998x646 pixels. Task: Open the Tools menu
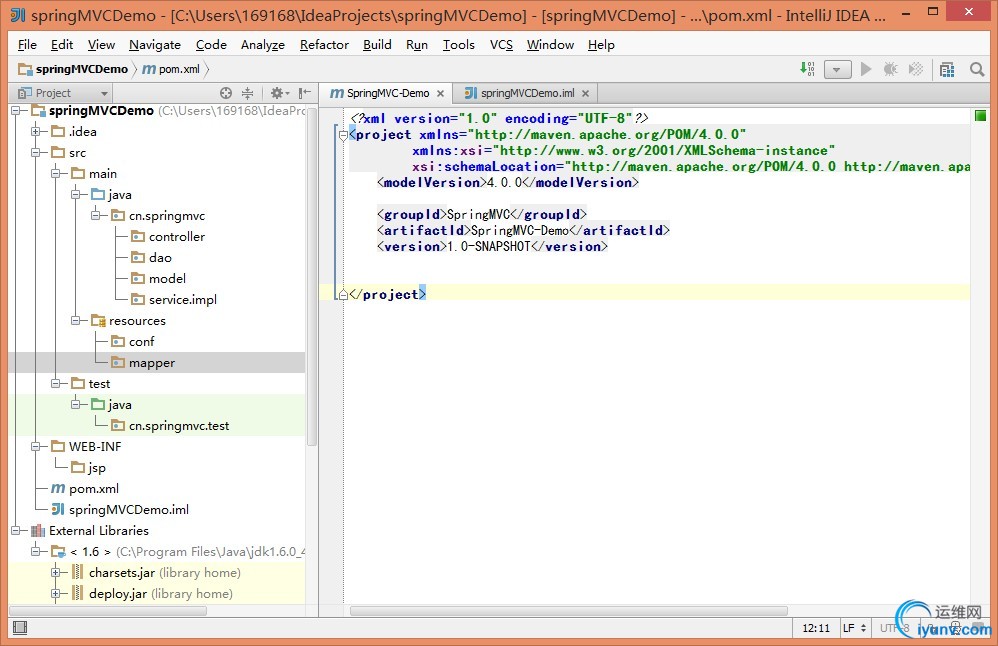[458, 45]
